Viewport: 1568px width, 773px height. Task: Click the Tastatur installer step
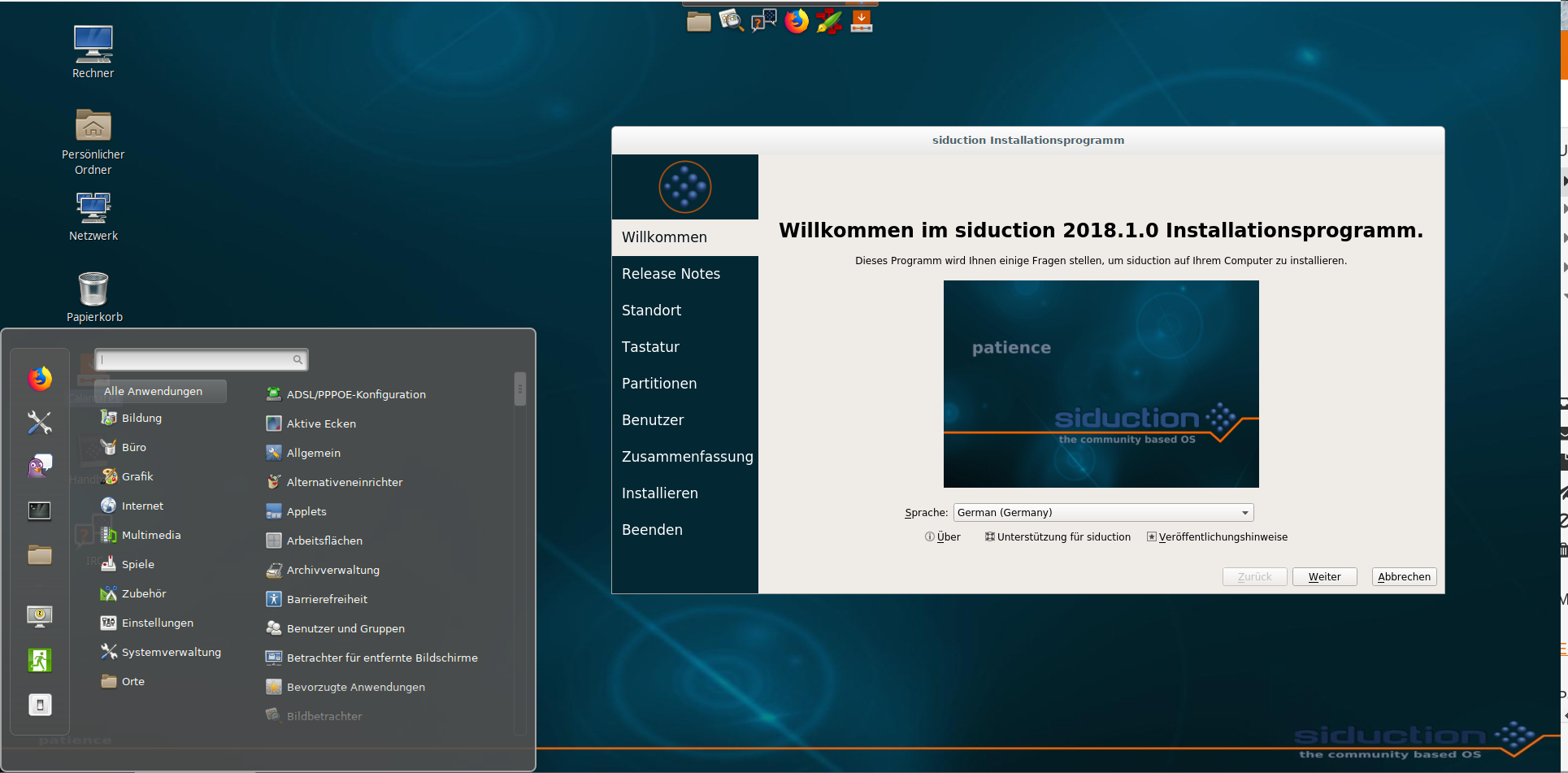685,347
